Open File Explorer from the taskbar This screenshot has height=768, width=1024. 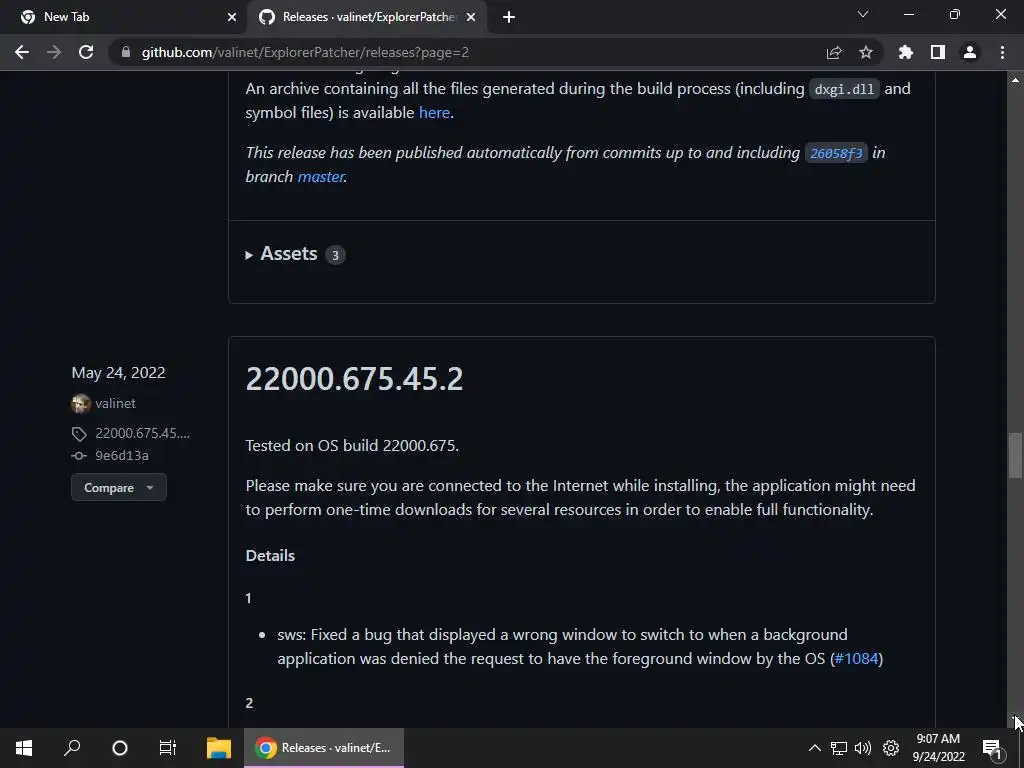tap(219, 748)
